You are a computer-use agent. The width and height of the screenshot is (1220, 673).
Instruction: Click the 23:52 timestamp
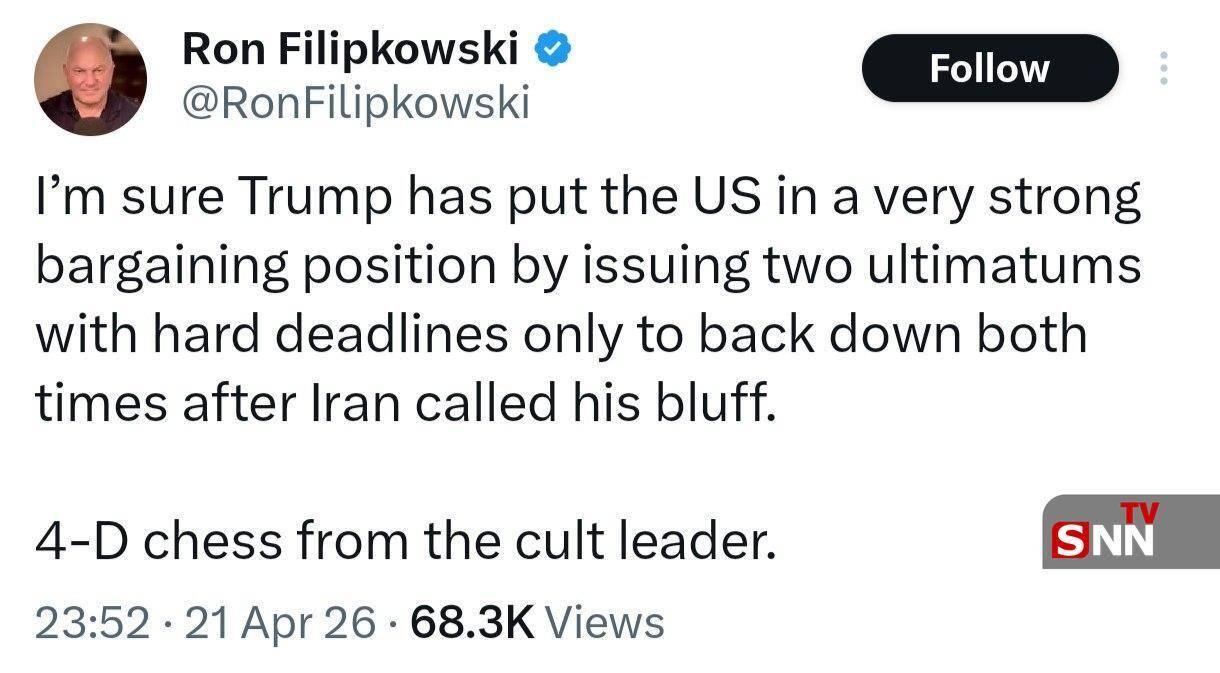93,623
